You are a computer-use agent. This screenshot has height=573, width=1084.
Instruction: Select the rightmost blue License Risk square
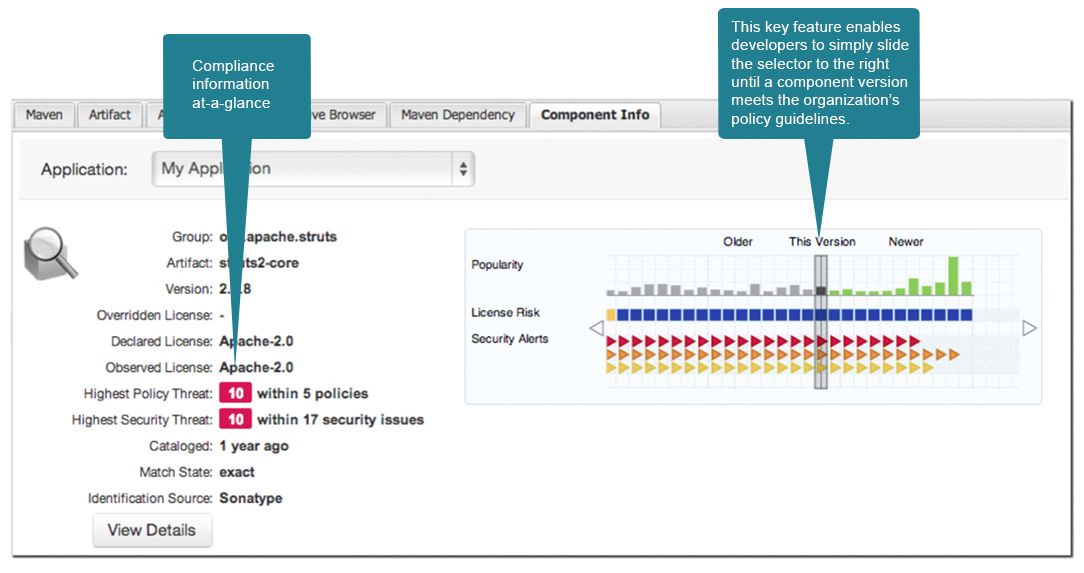coord(966,314)
